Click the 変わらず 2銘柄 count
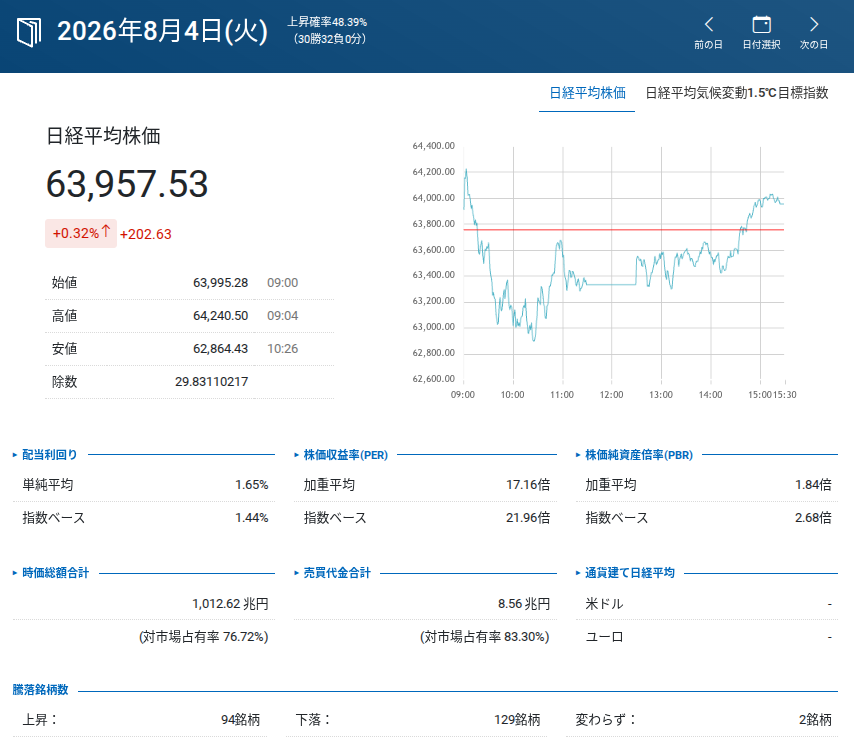 815,720
